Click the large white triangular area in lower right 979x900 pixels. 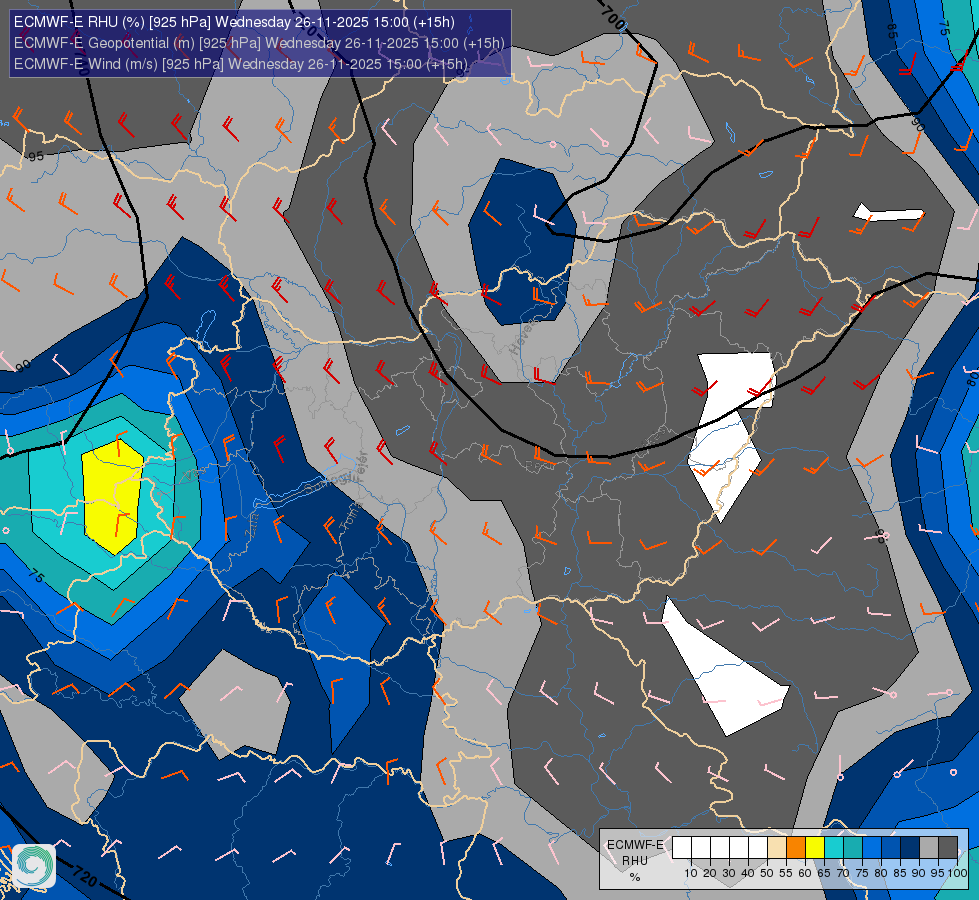(724, 668)
